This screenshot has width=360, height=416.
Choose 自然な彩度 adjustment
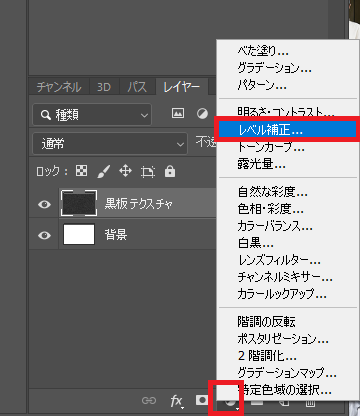(272, 192)
